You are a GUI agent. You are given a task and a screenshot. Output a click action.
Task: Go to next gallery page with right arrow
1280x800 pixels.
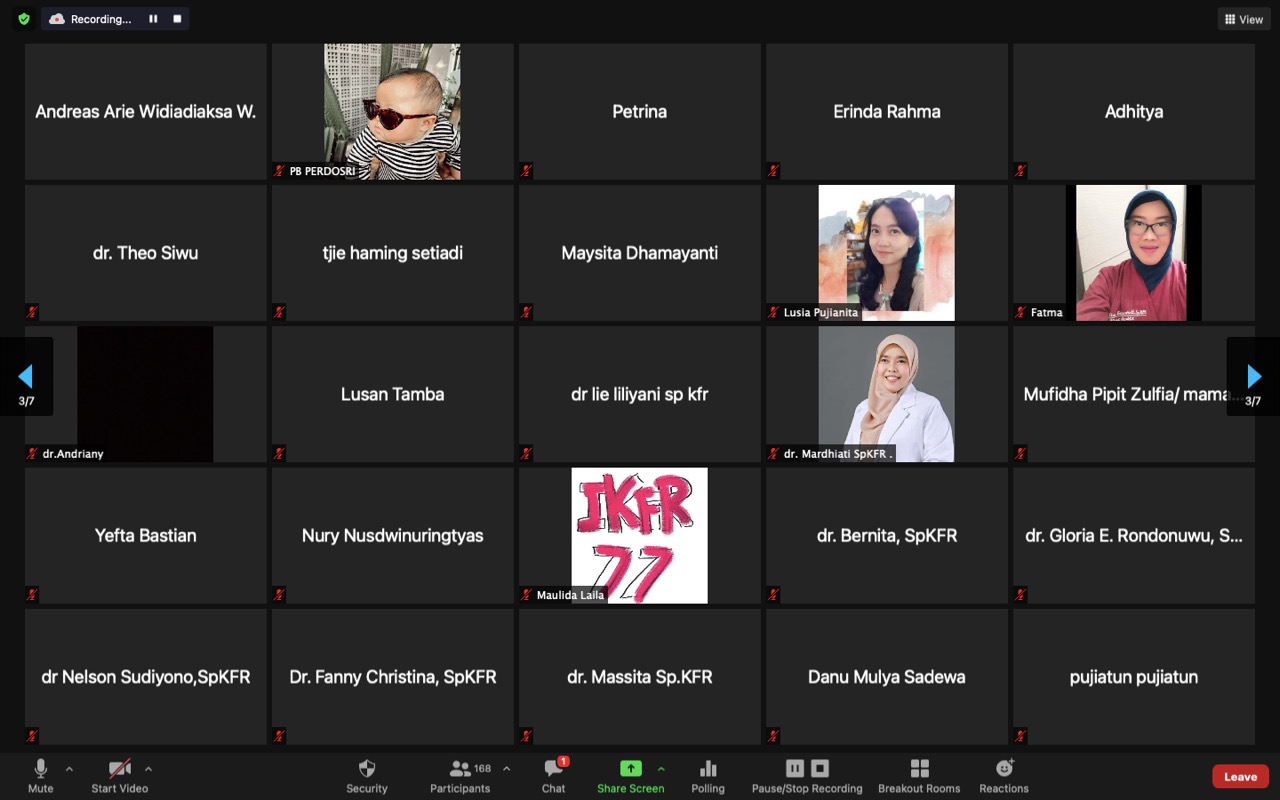point(1253,377)
